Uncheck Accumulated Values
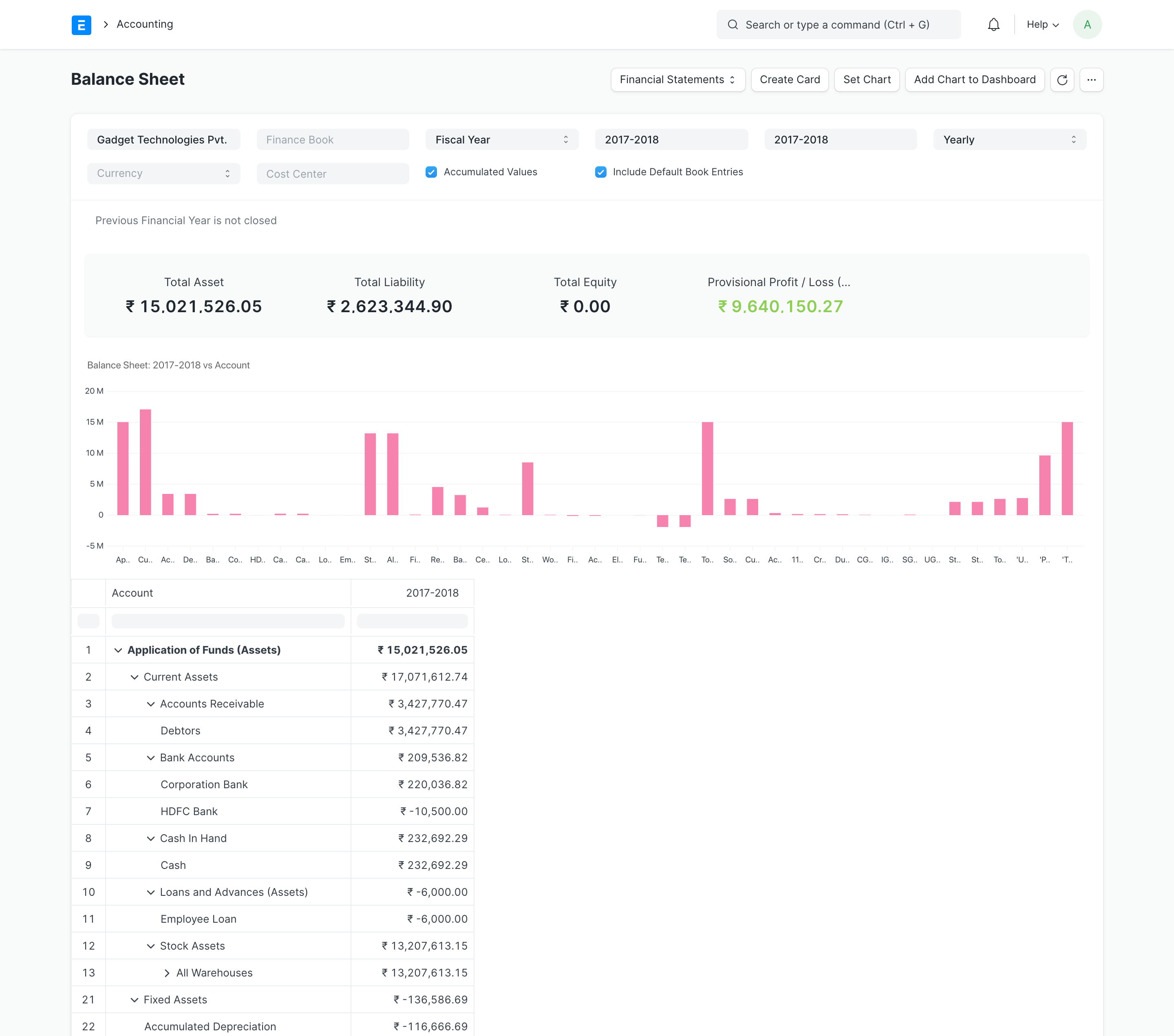The height and width of the screenshot is (1036, 1174). coord(431,172)
